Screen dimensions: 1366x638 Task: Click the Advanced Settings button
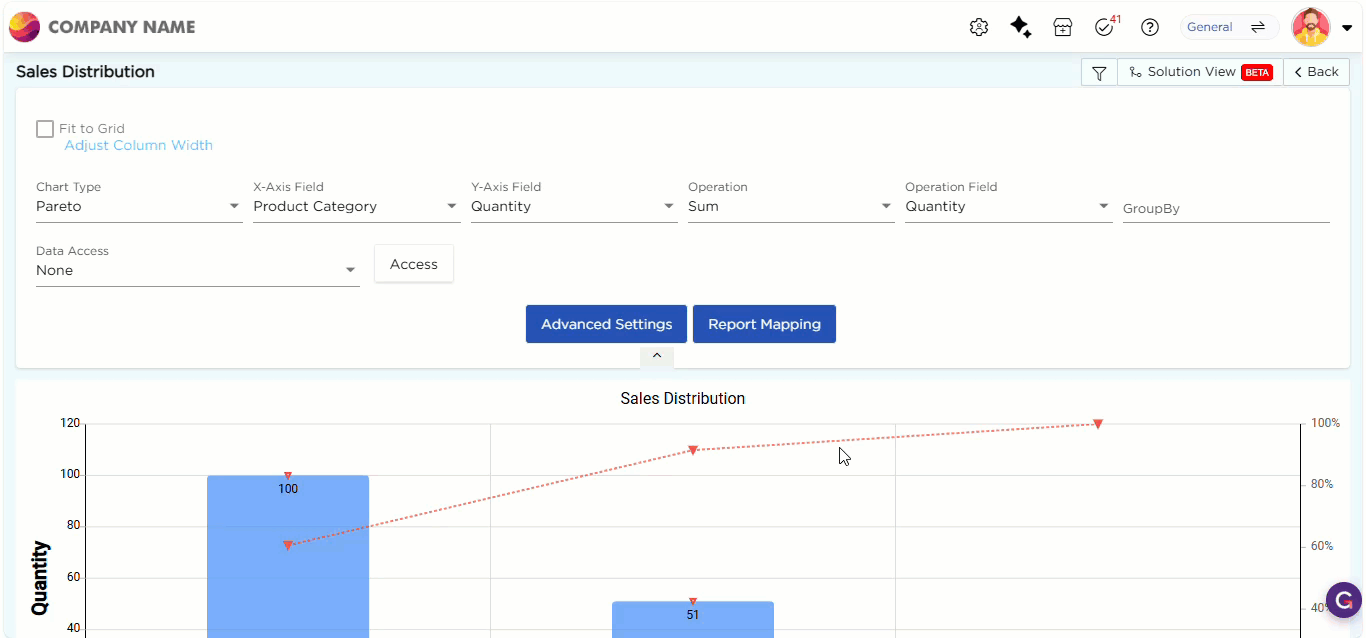(x=606, y=324)
